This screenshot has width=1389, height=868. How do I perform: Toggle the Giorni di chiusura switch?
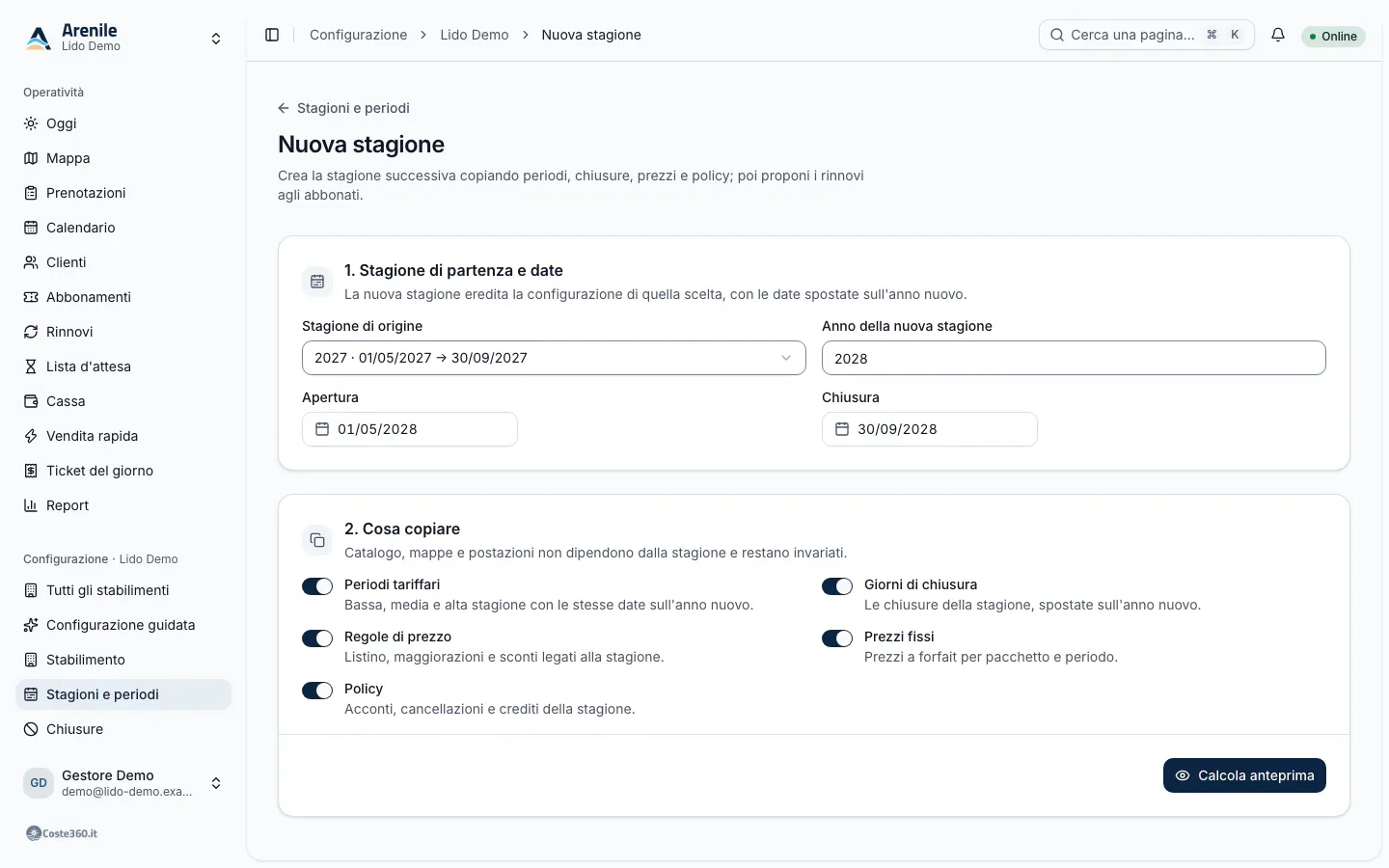click(837, 586)
